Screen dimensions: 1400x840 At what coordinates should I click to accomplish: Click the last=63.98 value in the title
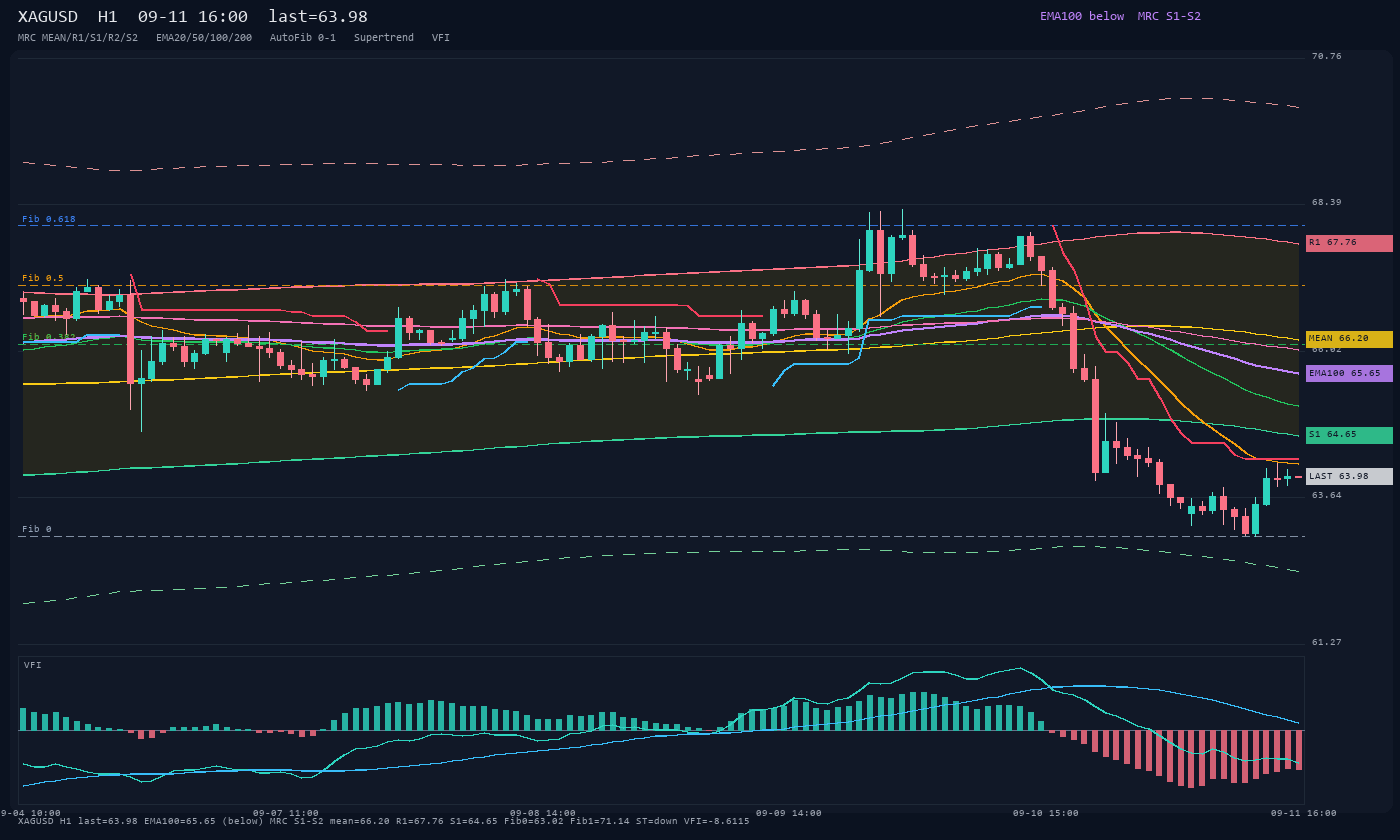(318, 17)
